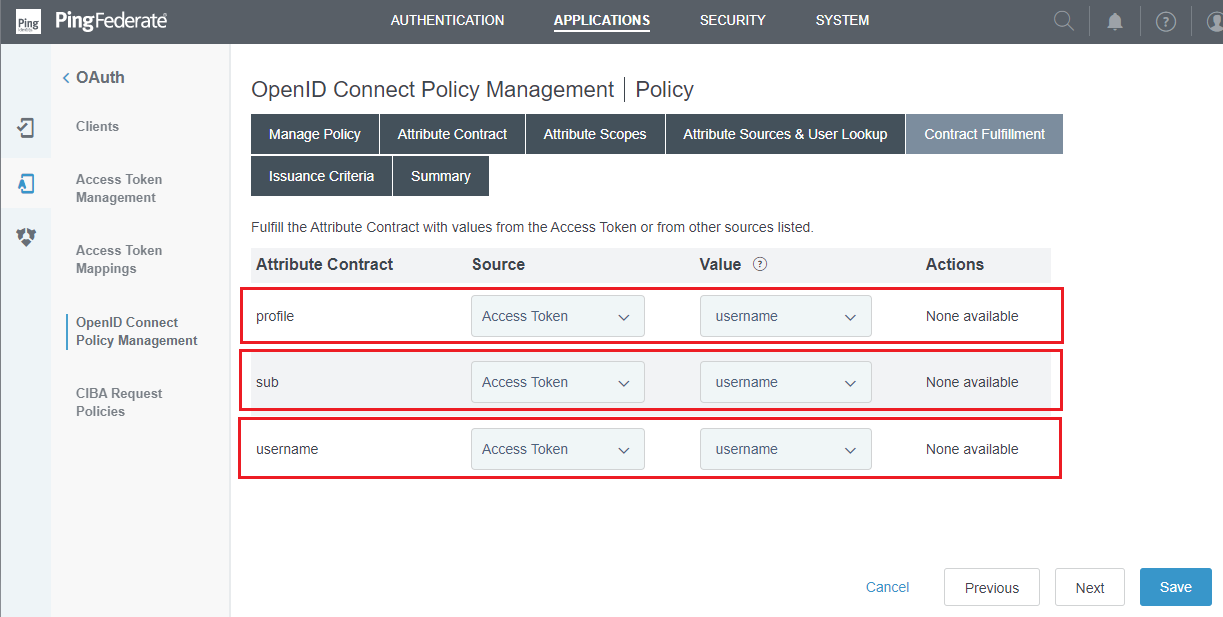Open the user account profile icon
The height and width of the screenshot is (617, 1223).
pos(1213,22)
